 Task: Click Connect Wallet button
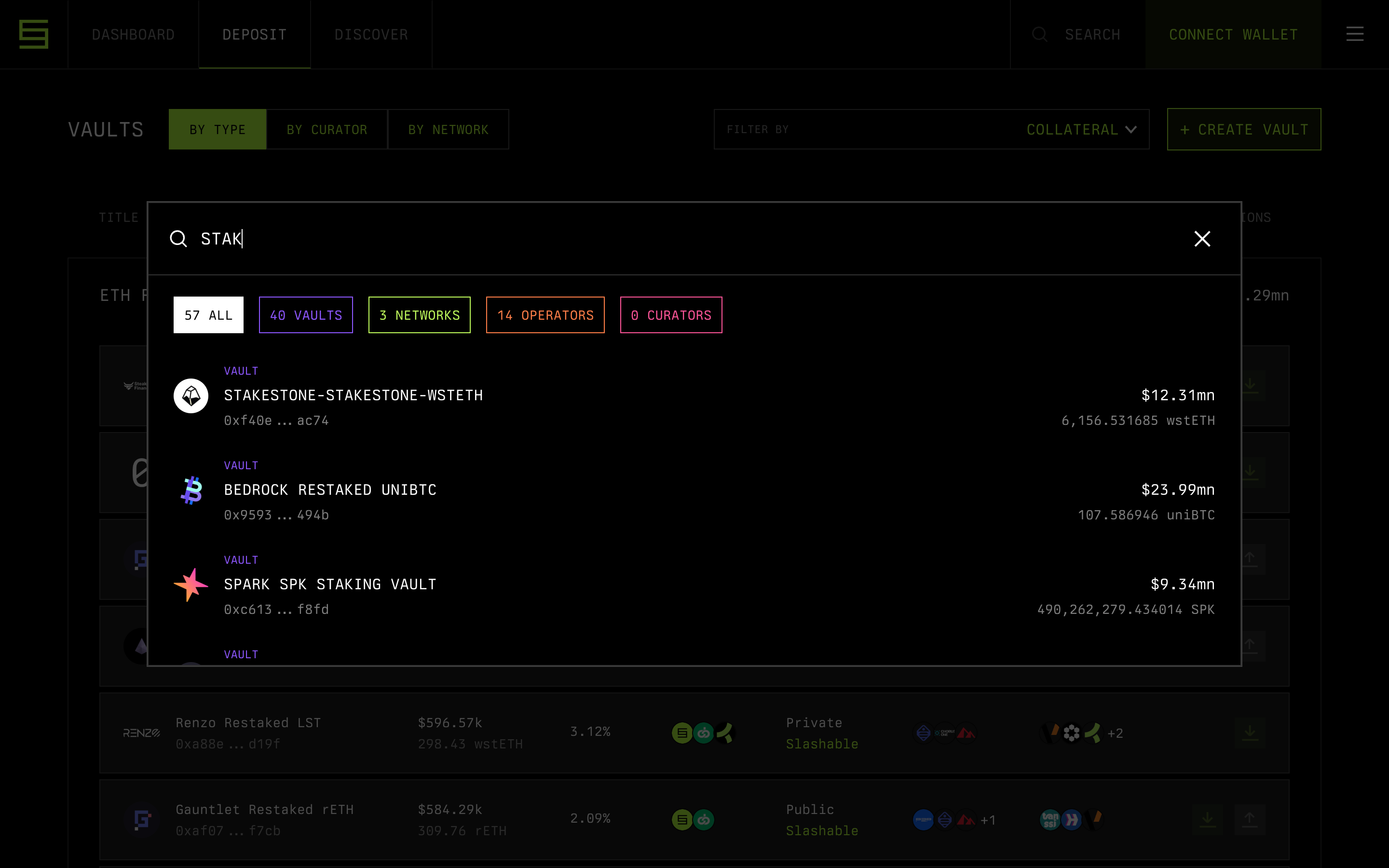[x=1233, y=34]
